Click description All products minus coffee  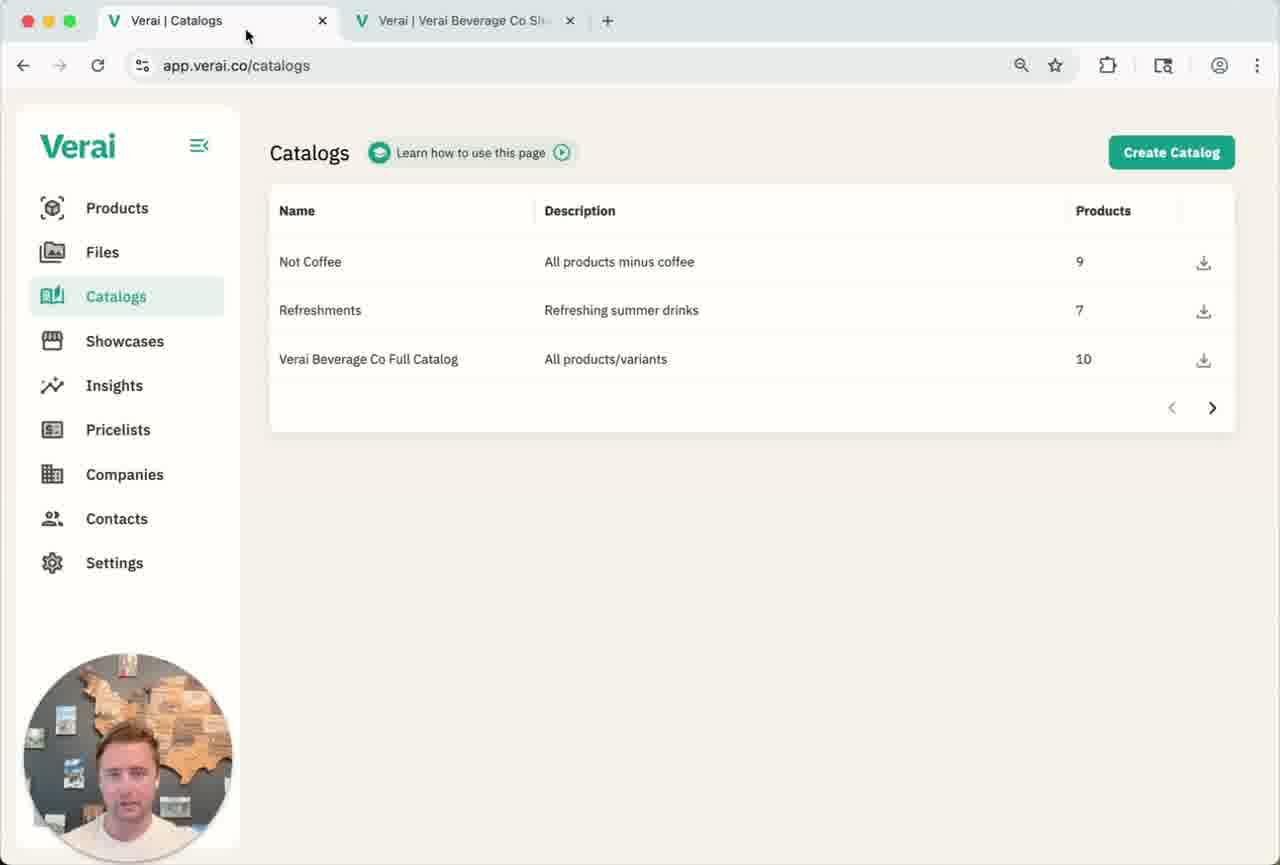(619, 262)
